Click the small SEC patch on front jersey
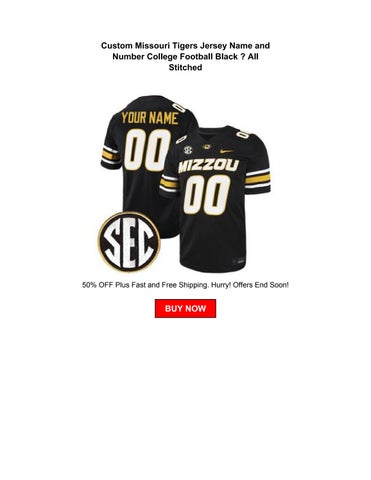The width and height of the screenshot is (371, 480). coord(188,150)
